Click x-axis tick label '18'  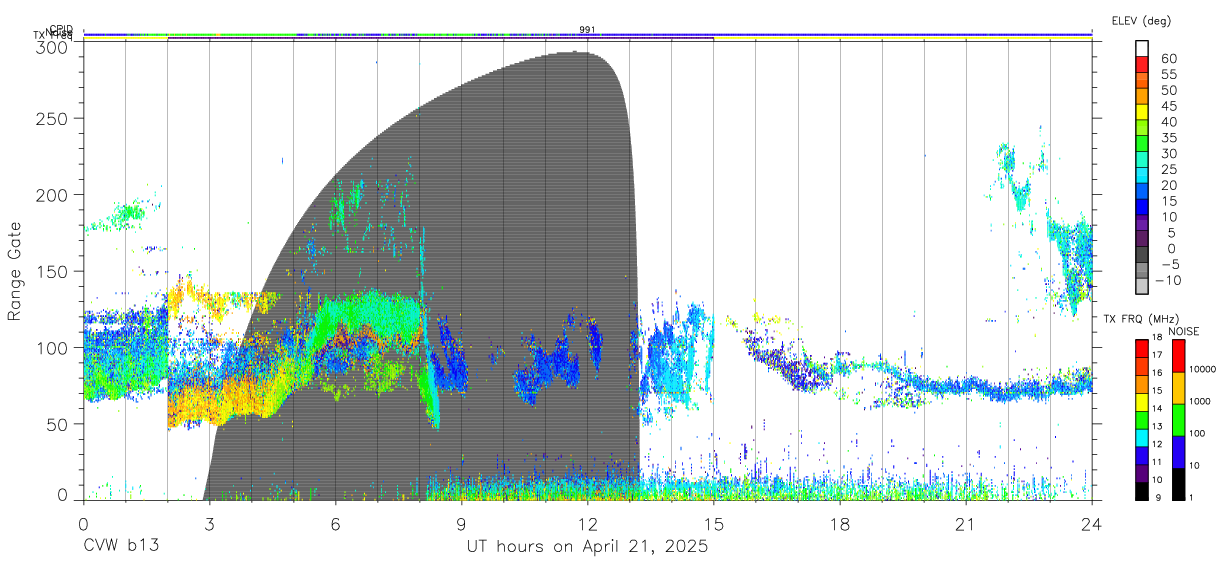point(840,523)
